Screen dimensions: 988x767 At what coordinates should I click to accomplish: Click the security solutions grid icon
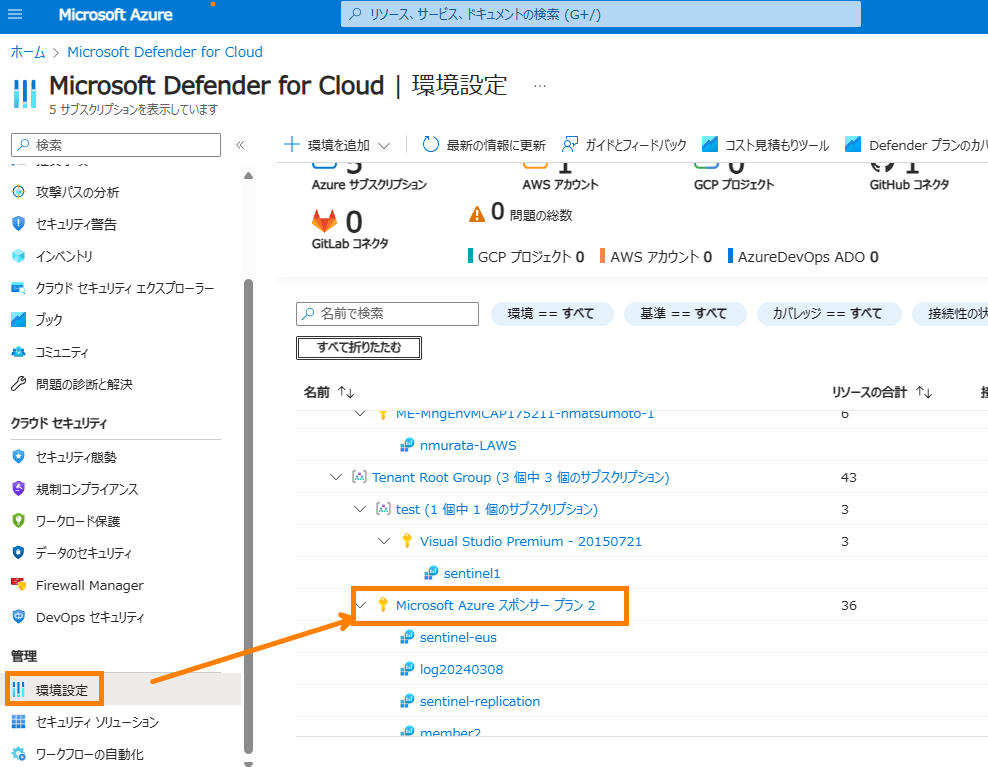tap(18, 722)
